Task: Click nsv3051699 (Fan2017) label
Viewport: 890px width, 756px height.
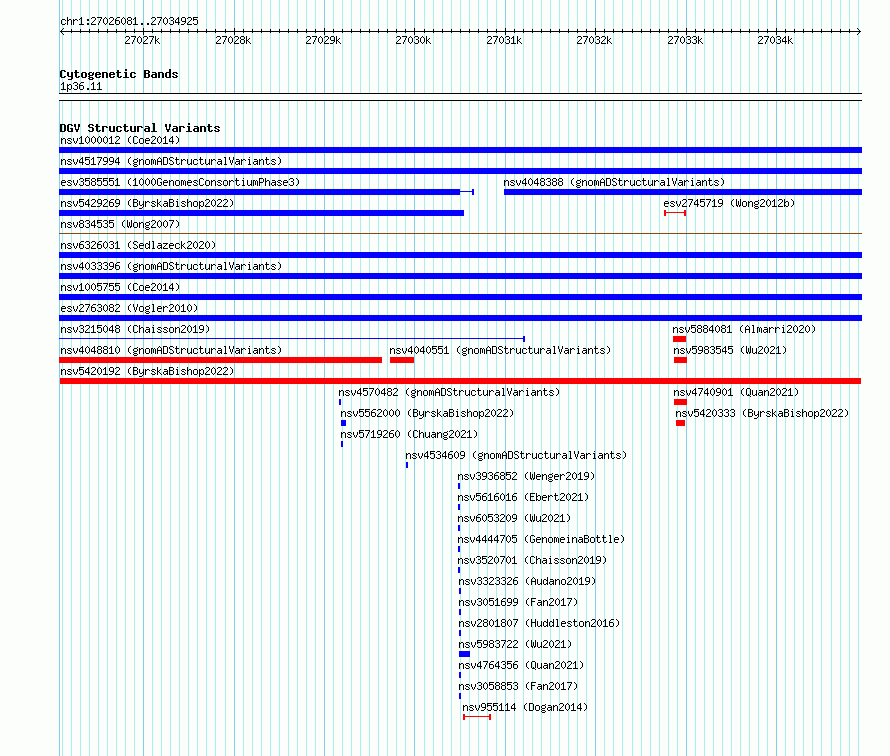Action: tap(518, 602)
